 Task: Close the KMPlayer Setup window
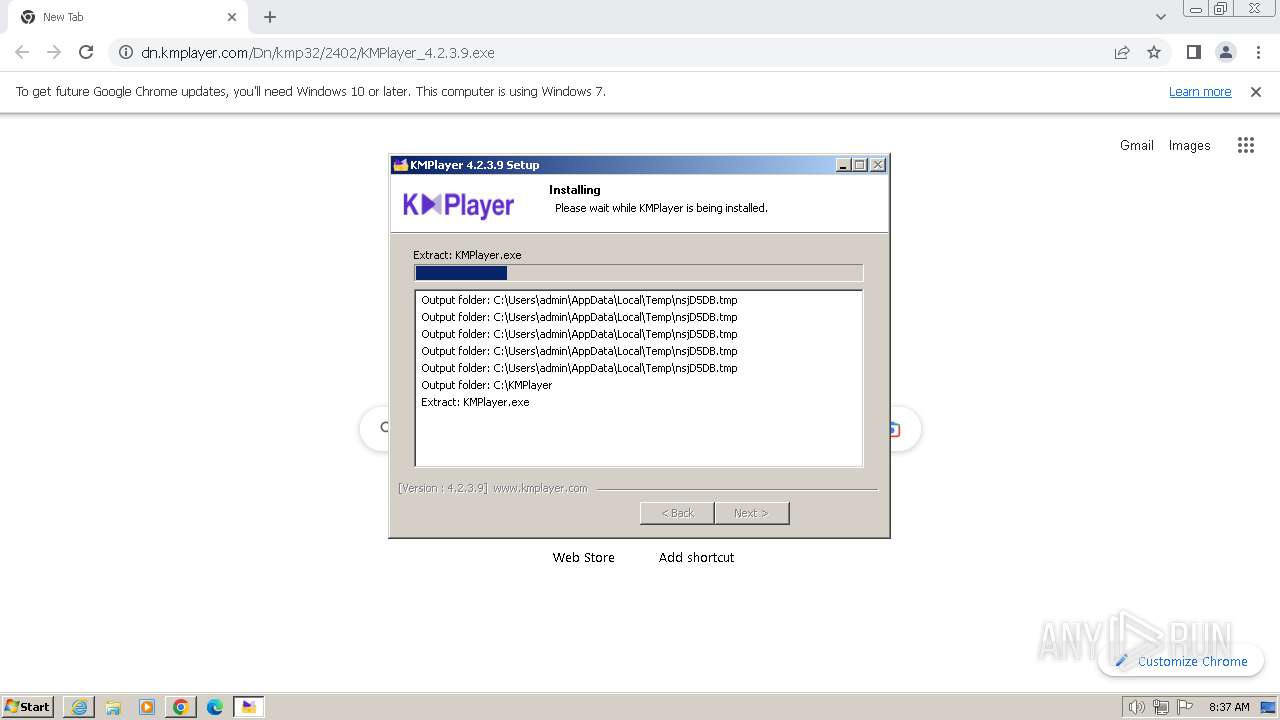pos(878,165)
